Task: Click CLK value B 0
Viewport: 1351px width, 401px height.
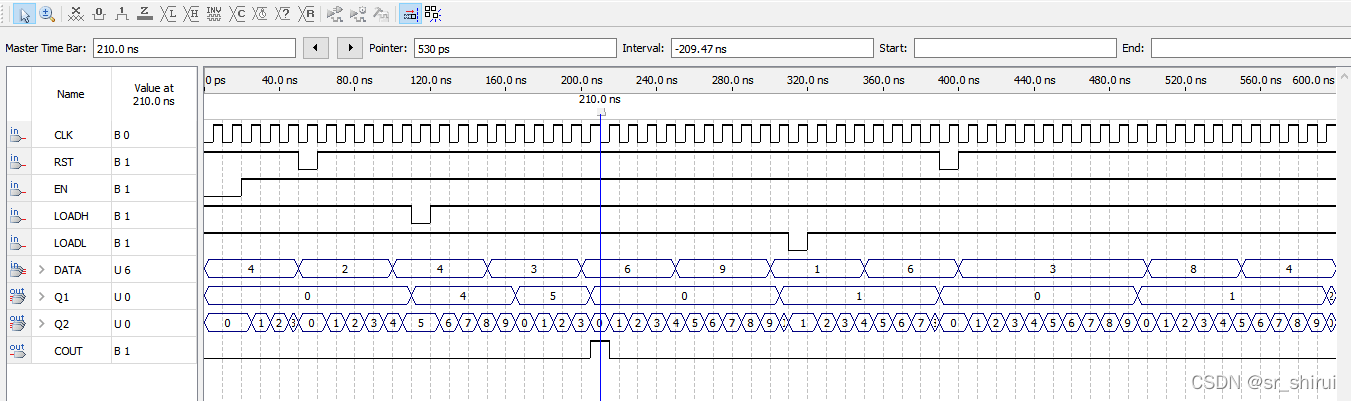Action: coord(122,135)
